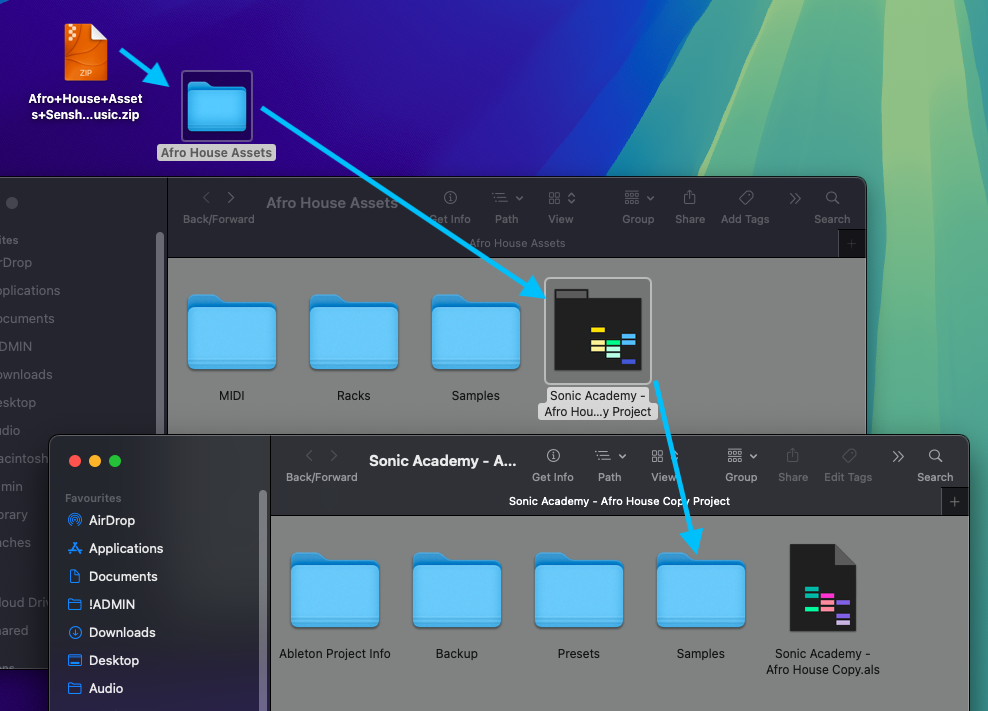Open View switcher in Sonic Academy window
This screenshot has width=988, height=711.
click(664, 456)
